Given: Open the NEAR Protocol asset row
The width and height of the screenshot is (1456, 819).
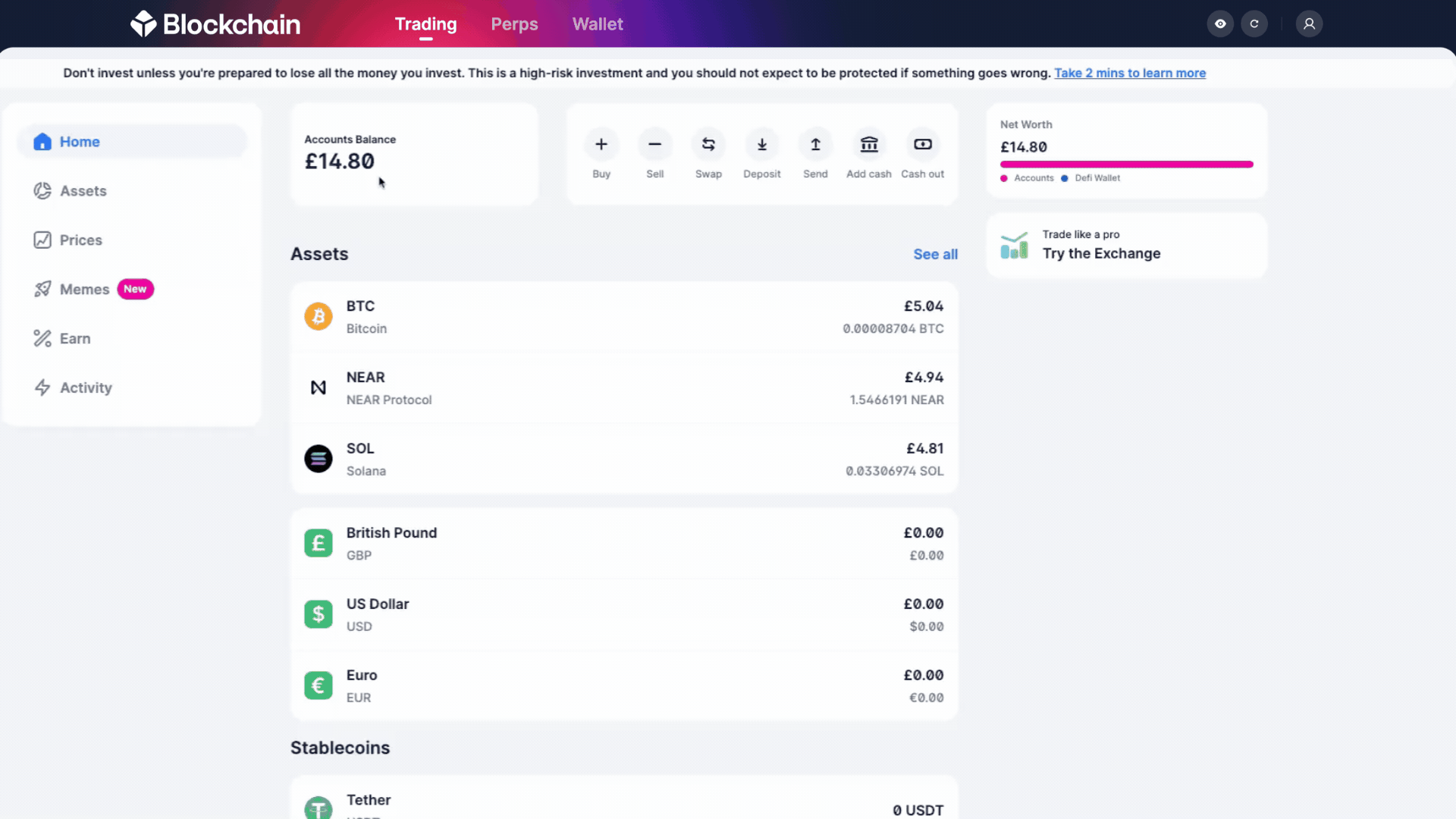Looking at the screenshot, I should (624, 388).
